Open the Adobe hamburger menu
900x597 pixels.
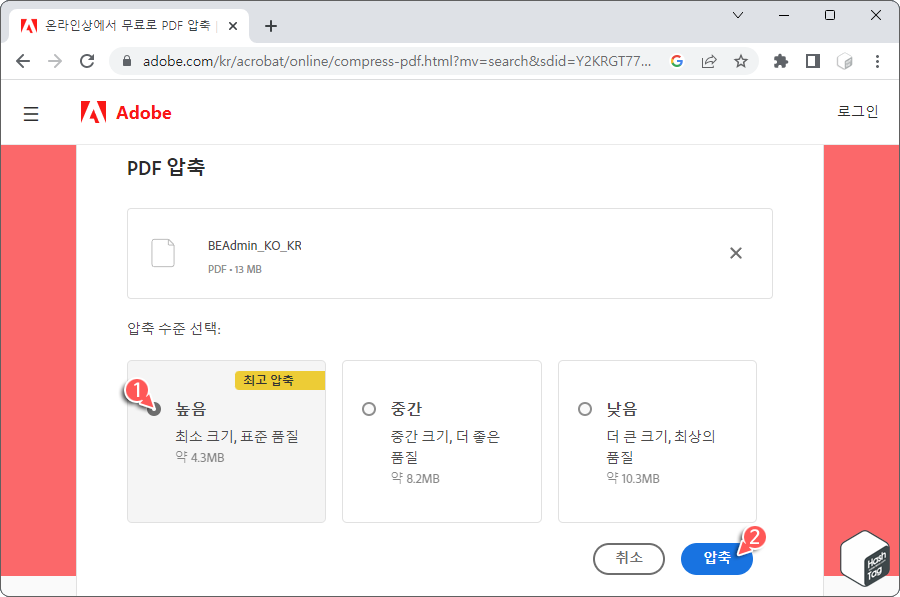tap(31, 113)
